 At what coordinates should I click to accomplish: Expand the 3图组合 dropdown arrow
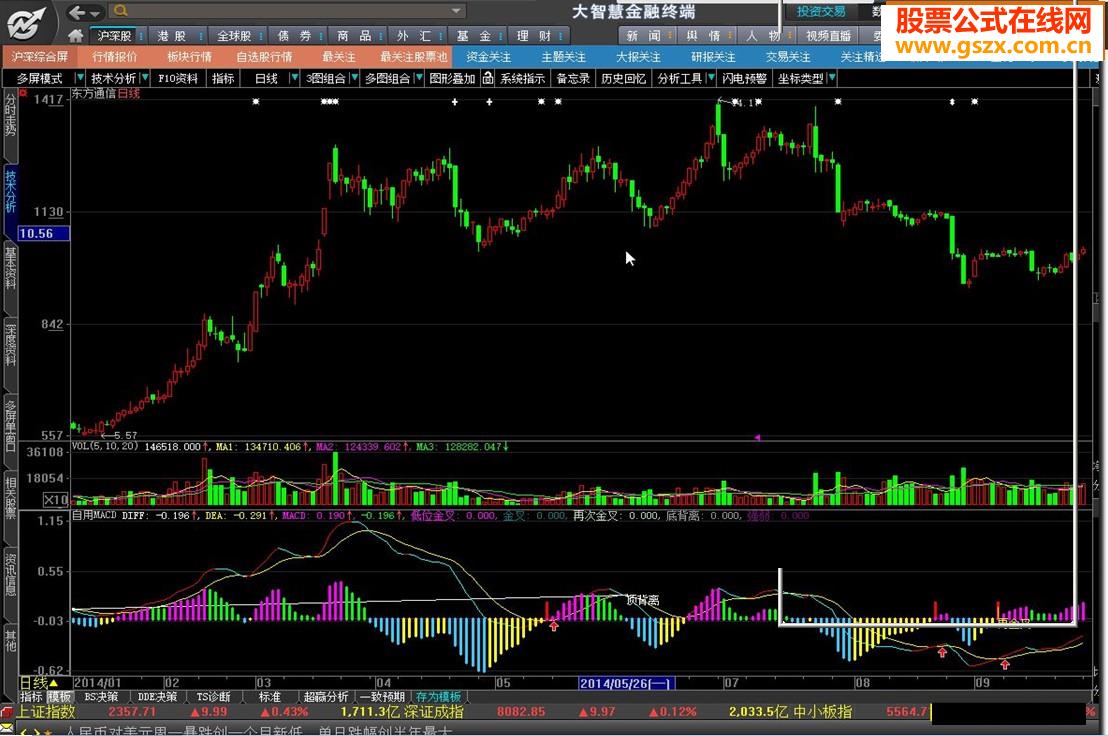(355, 78)
